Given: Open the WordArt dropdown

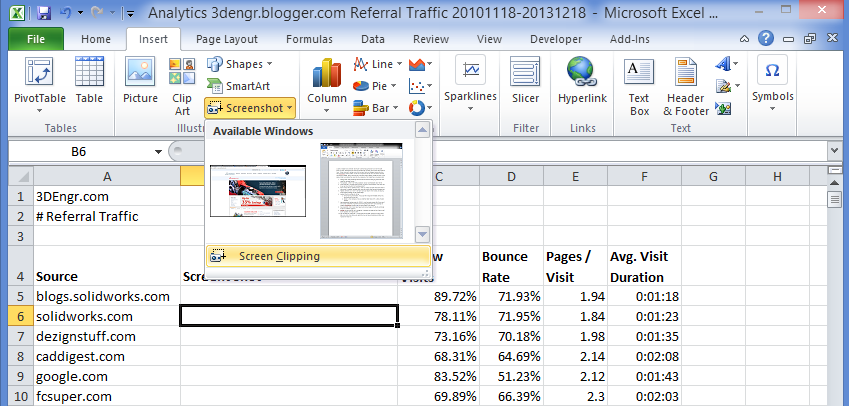Looking at the screenshot, I should (x=727, y=64).
